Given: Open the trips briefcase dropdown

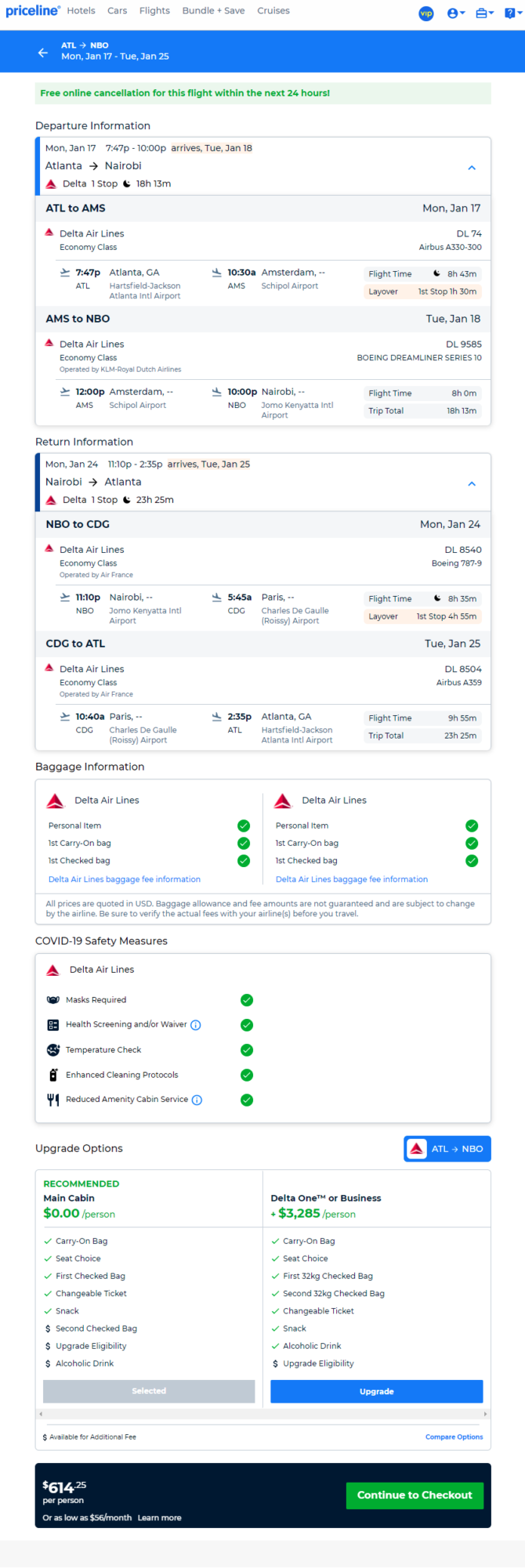Looking at the screenshot, I should (x=485, y=13).
